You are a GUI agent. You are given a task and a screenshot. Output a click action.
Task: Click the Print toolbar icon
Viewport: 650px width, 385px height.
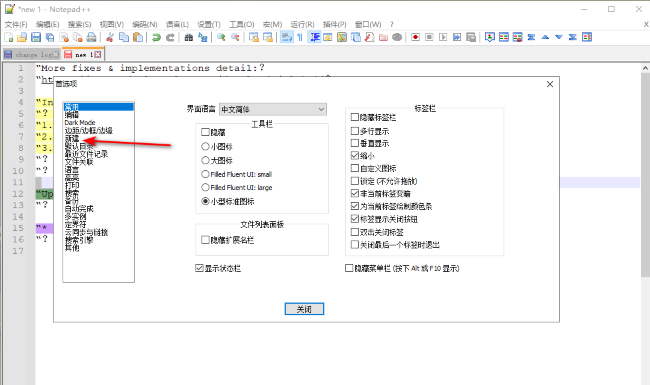91,37
